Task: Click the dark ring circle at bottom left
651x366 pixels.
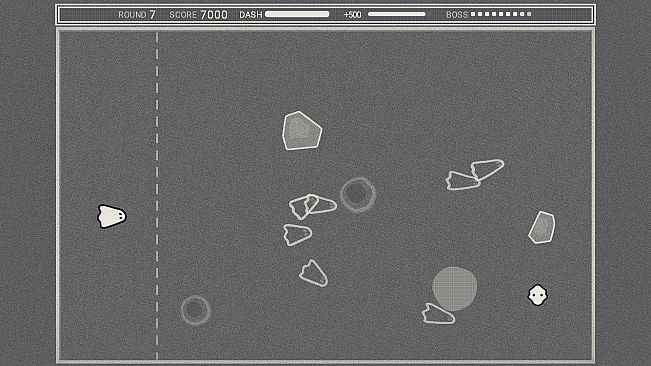Action: 196,310
